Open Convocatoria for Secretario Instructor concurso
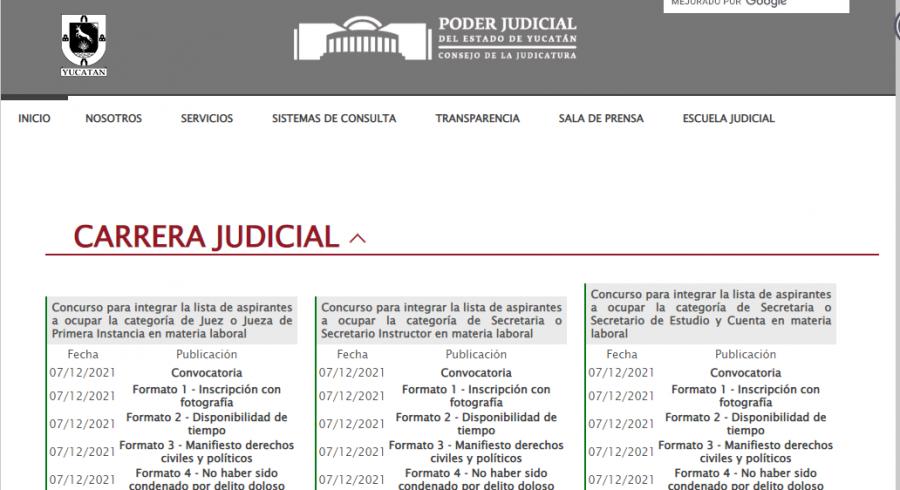The width and height of the screenshot is (900, 490). click(x=476, y=373)
